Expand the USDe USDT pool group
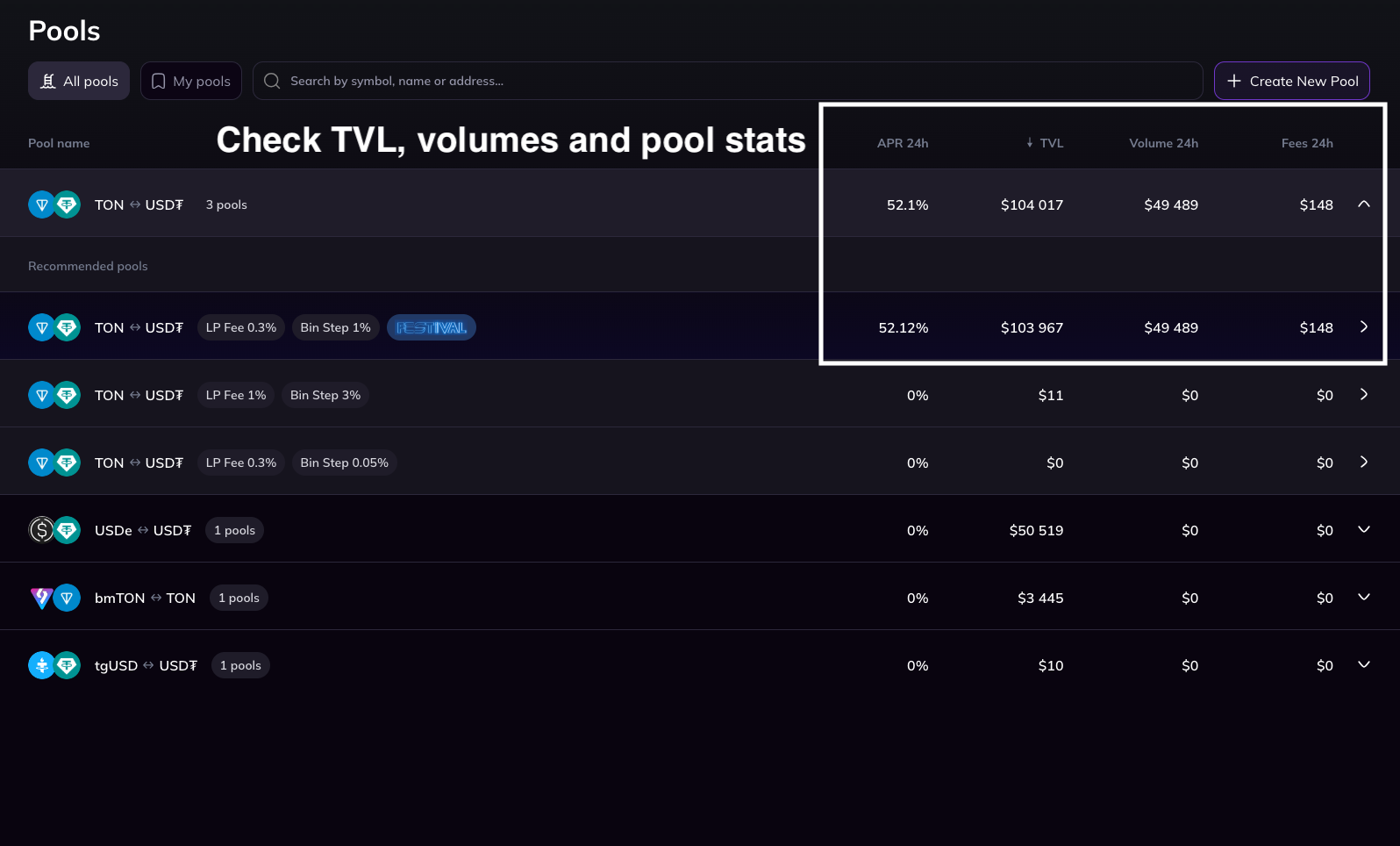The image size is (1400, 846). pos(1363,529)
